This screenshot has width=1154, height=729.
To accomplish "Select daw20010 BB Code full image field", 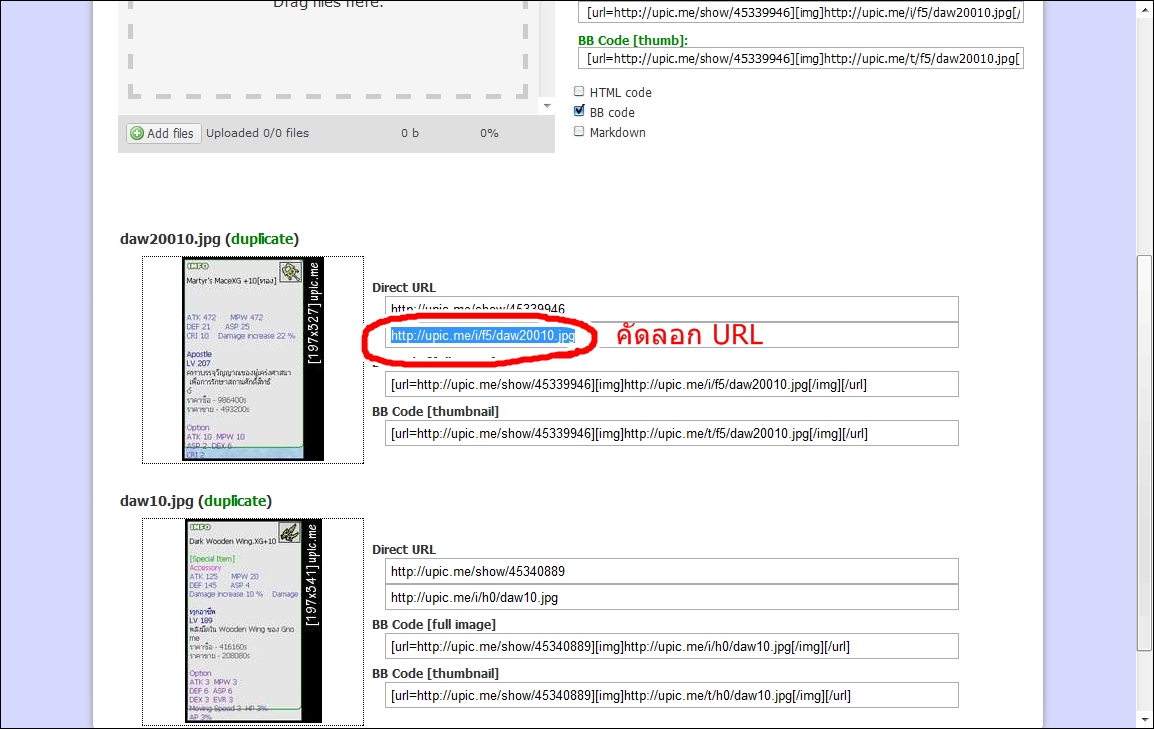I will click(671, 384).
